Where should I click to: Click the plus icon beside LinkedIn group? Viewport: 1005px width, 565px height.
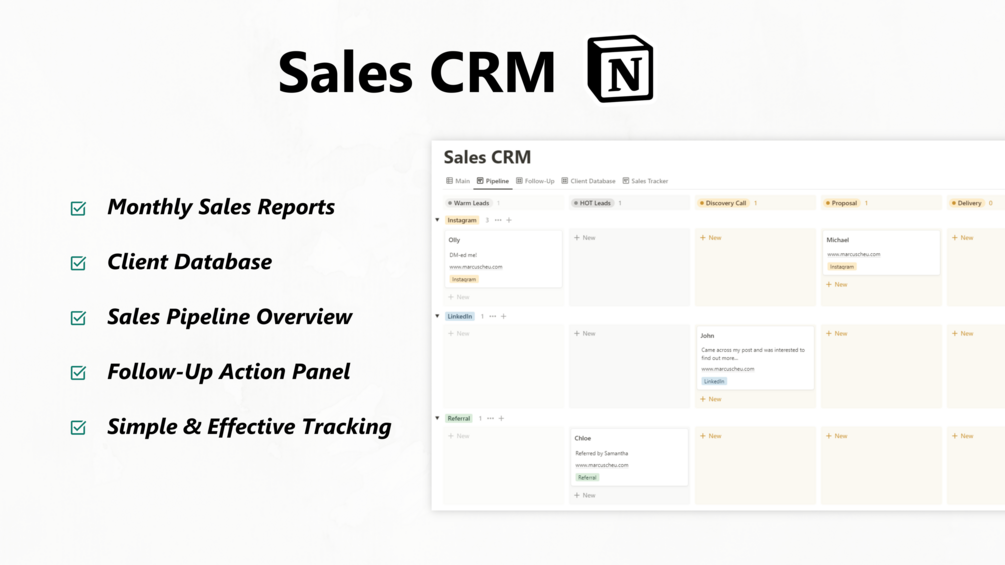point(504,316)
